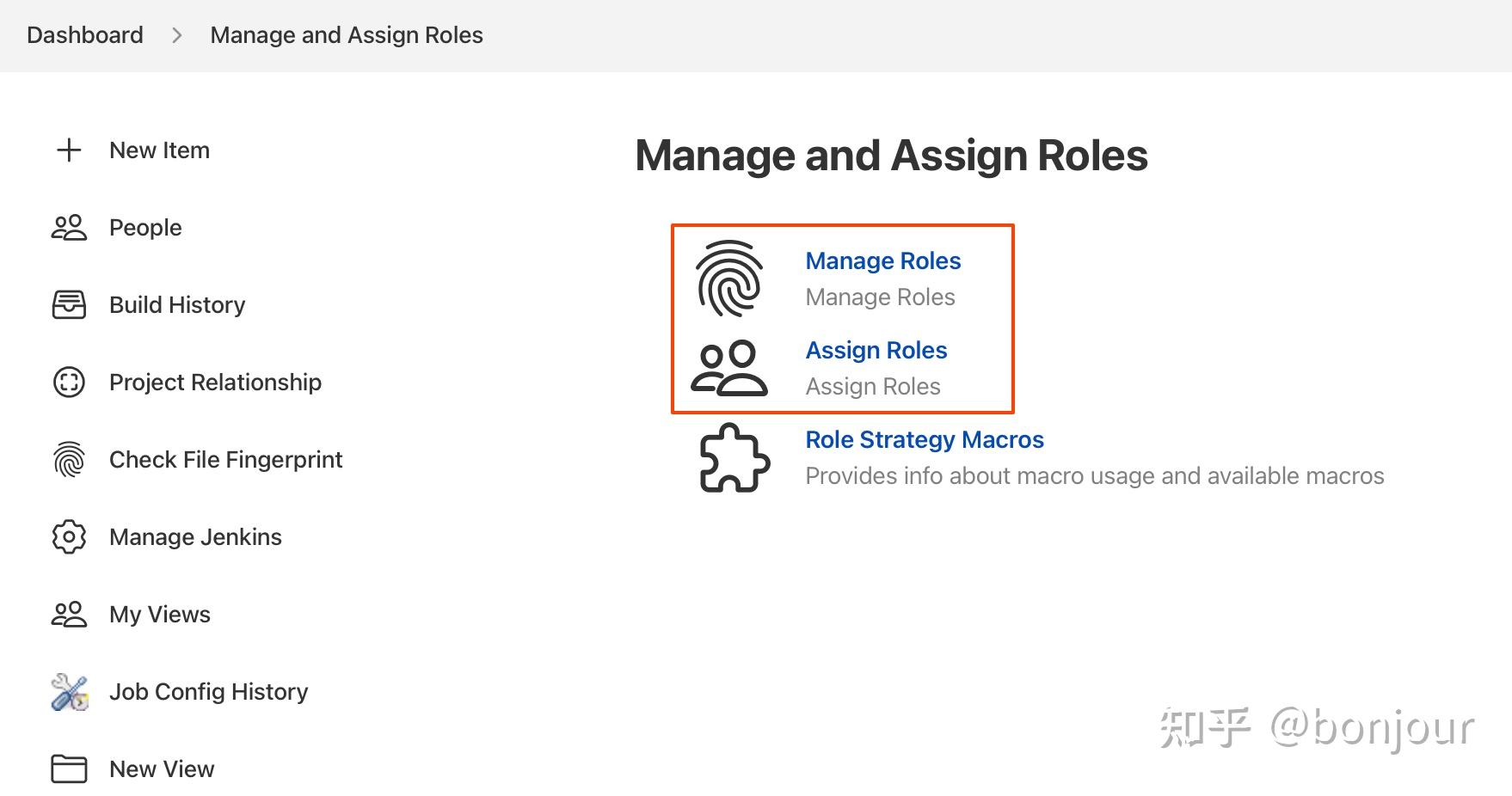Click the Job Config History tools icon
Screen dimensions: 1512x796
[x=69, y=692]
